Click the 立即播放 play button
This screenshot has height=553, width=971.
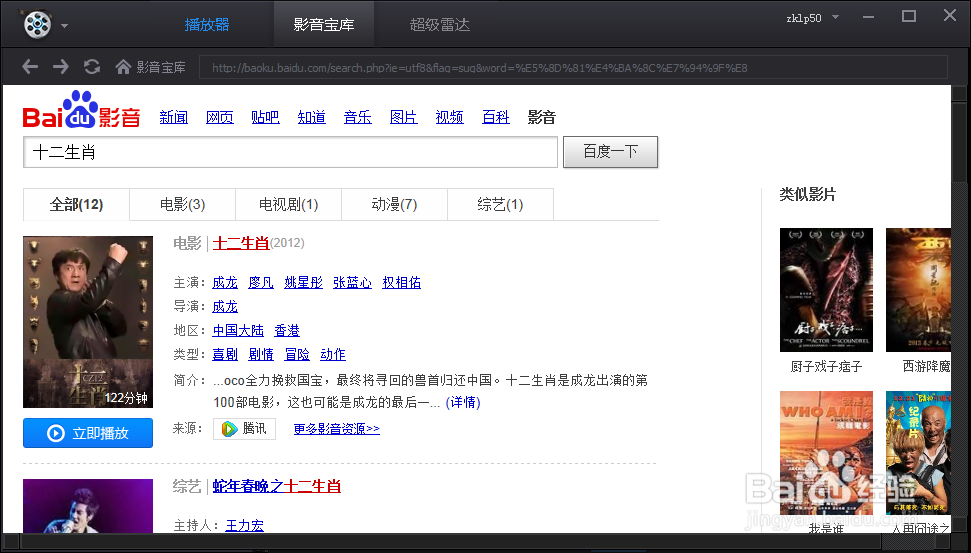tap(88, 433)
